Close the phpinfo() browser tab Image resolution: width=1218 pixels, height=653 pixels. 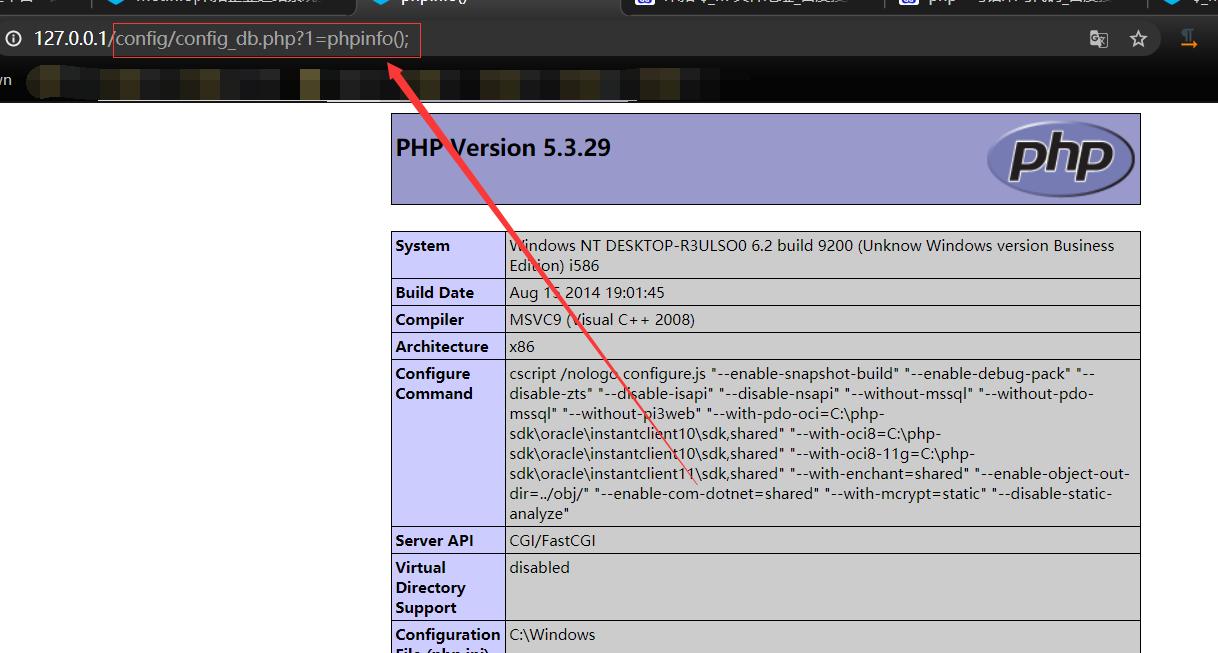(x=599, y=3)
